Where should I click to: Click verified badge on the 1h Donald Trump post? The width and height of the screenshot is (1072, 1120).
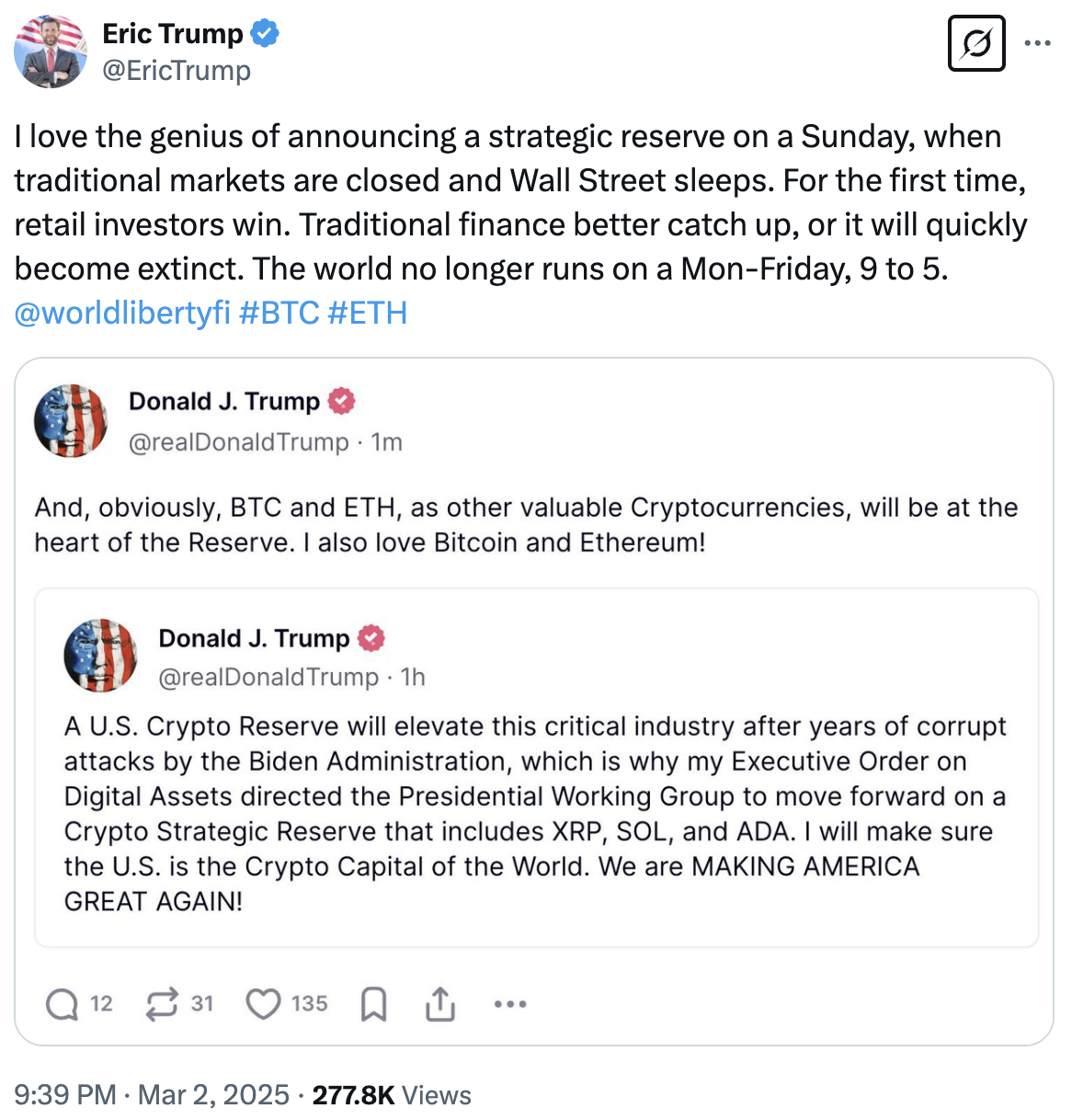pos(371,638)
